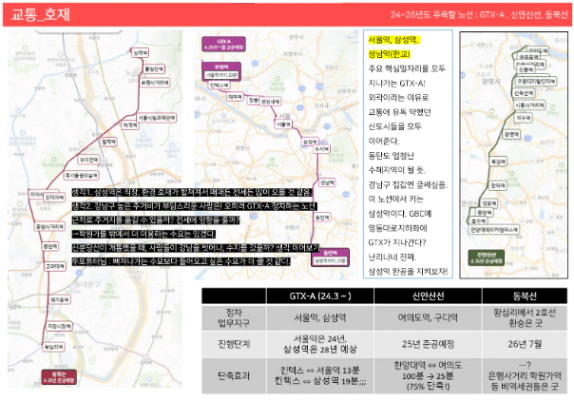Select the 불암산역 station label
Image resolution: width=574 pixels, height=401 pixels.
point(153,68)
